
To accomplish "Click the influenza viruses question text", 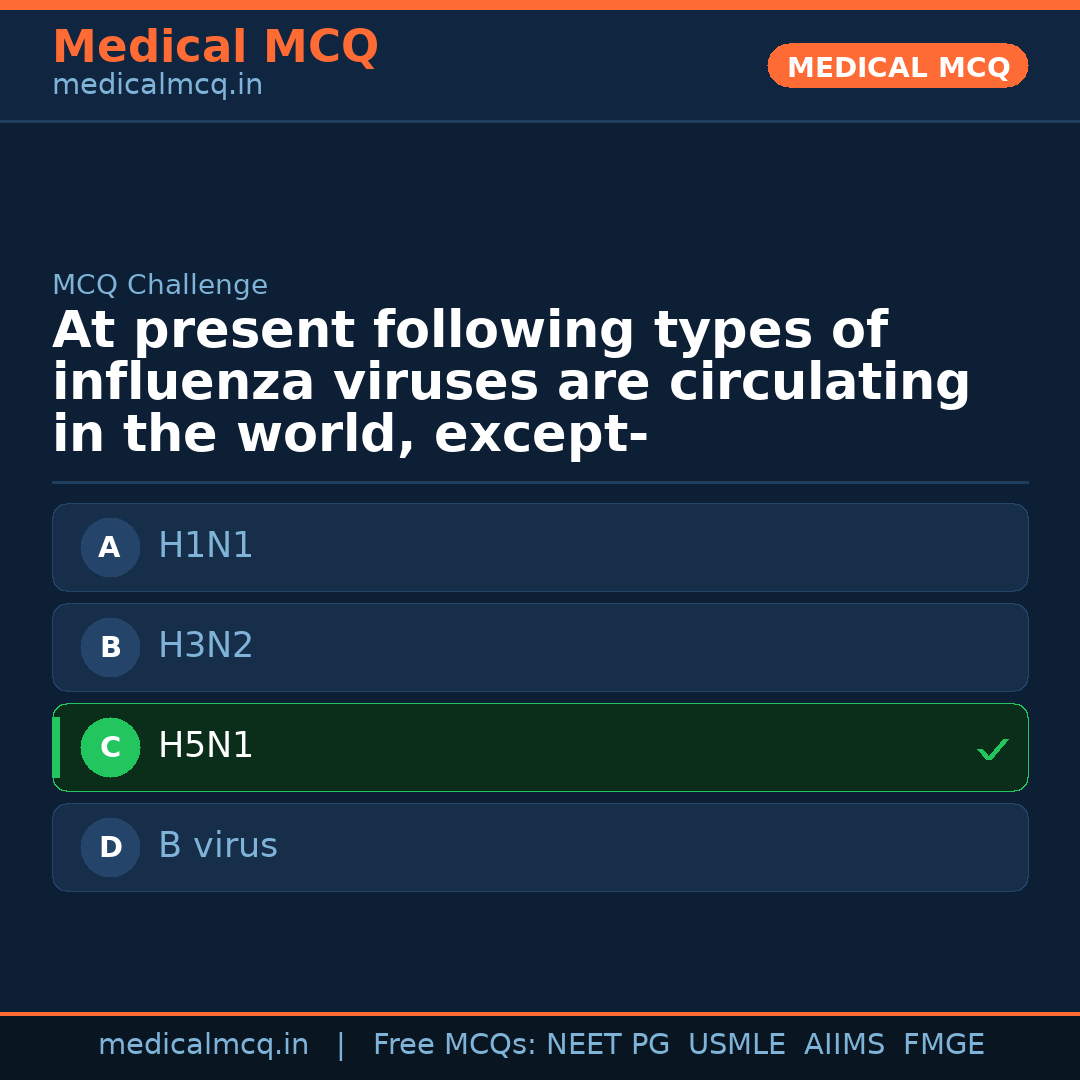I will (510, 383).
